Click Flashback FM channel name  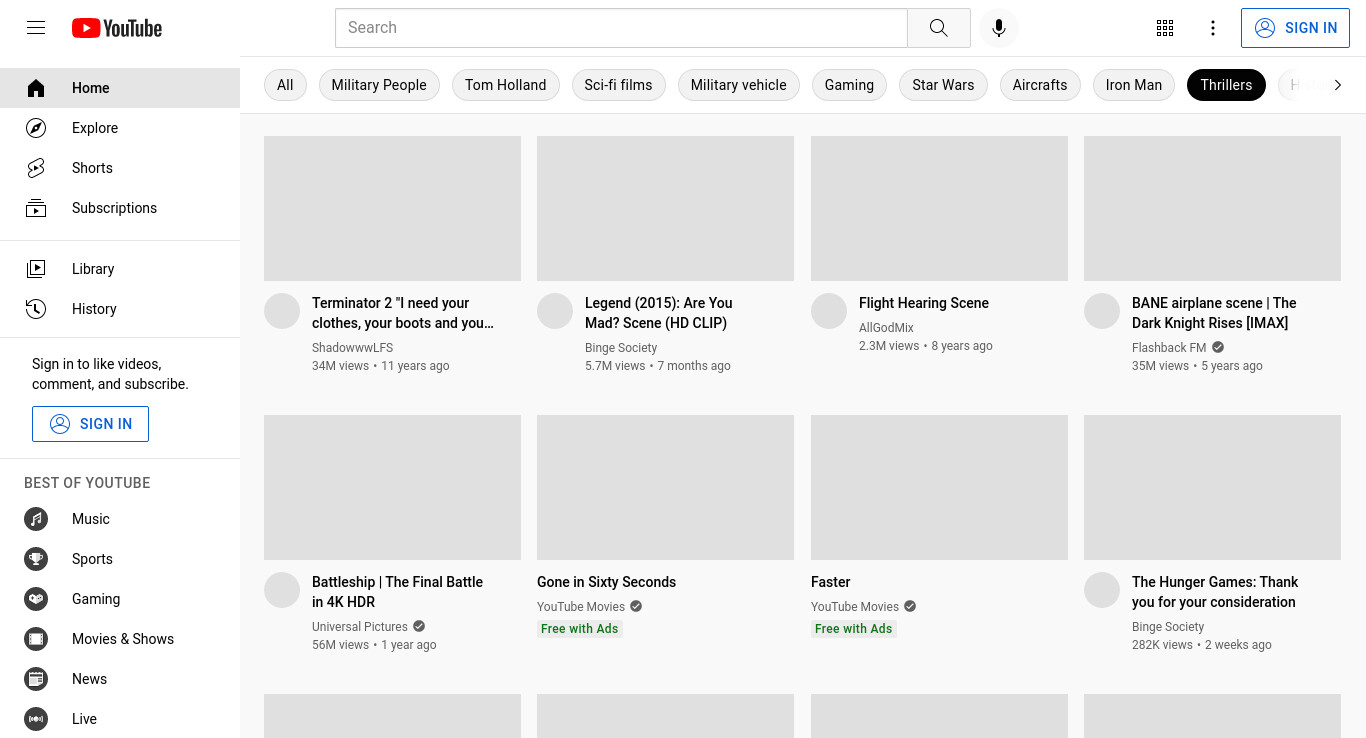(1169, 348)
